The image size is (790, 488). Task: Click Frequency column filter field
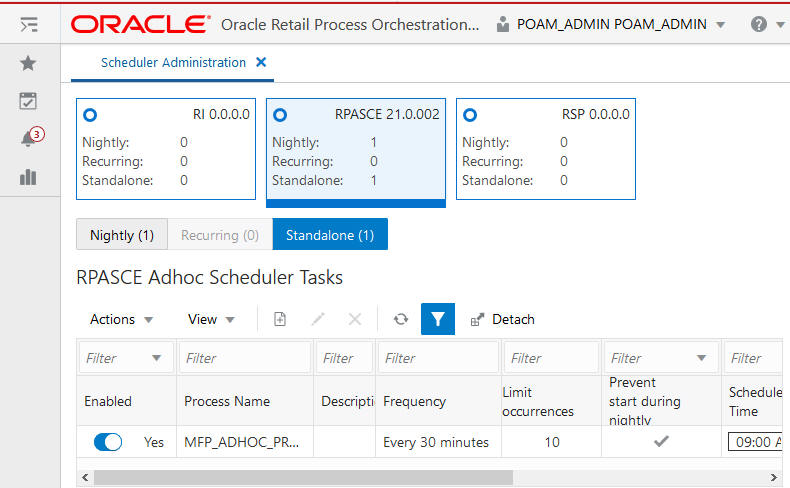(x=438, y=358)
